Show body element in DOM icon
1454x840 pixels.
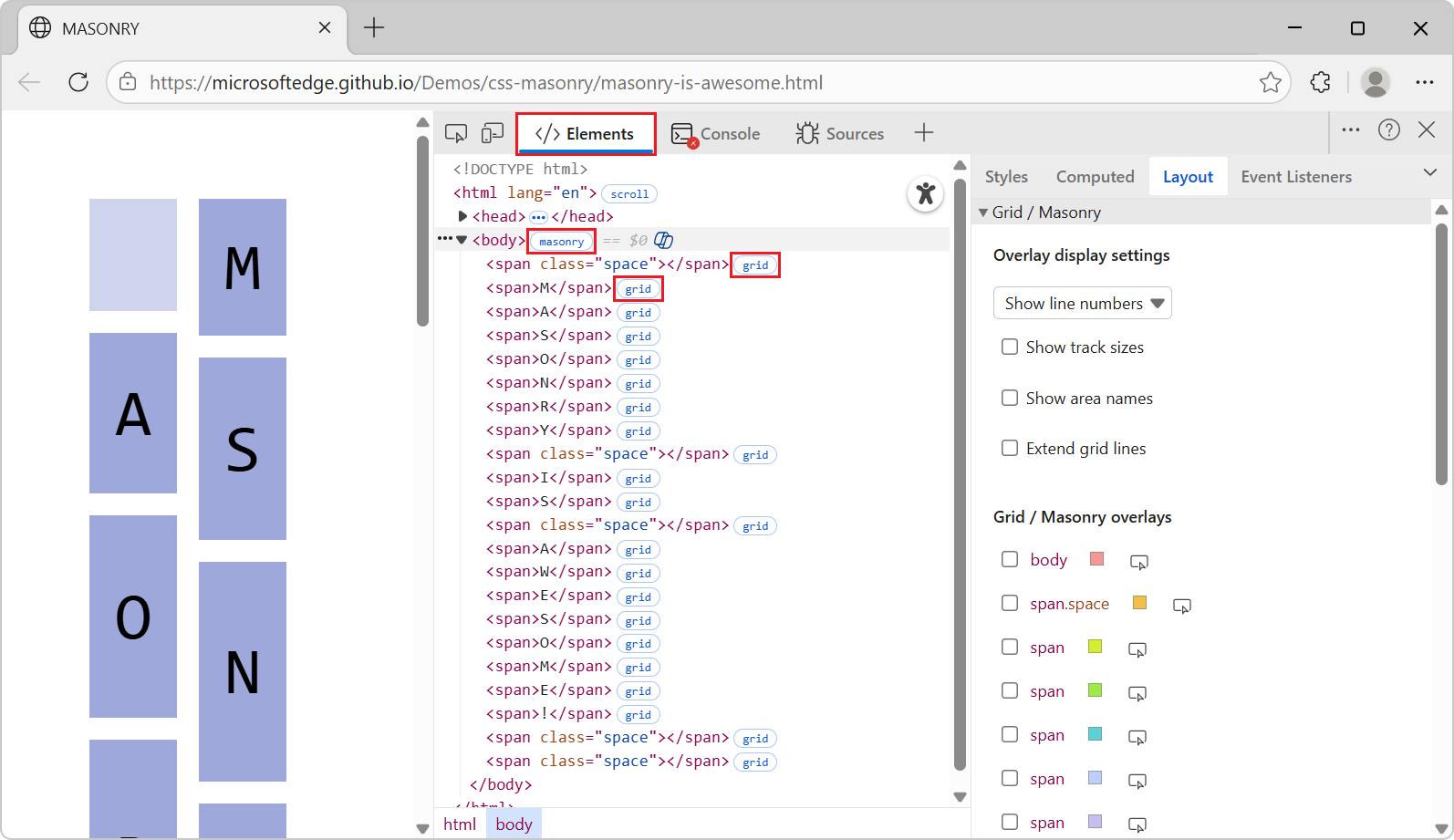(1138, 562)
